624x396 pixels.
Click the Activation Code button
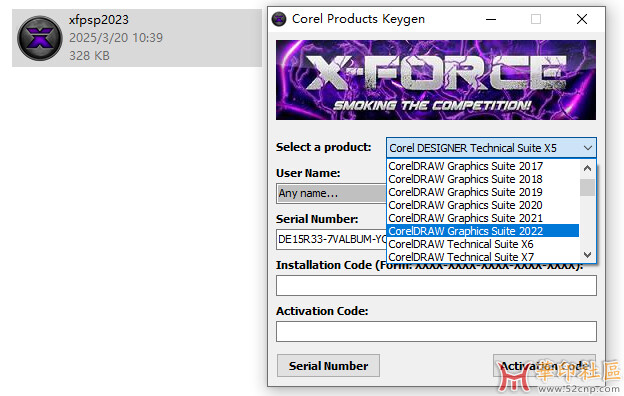point(544,366)
